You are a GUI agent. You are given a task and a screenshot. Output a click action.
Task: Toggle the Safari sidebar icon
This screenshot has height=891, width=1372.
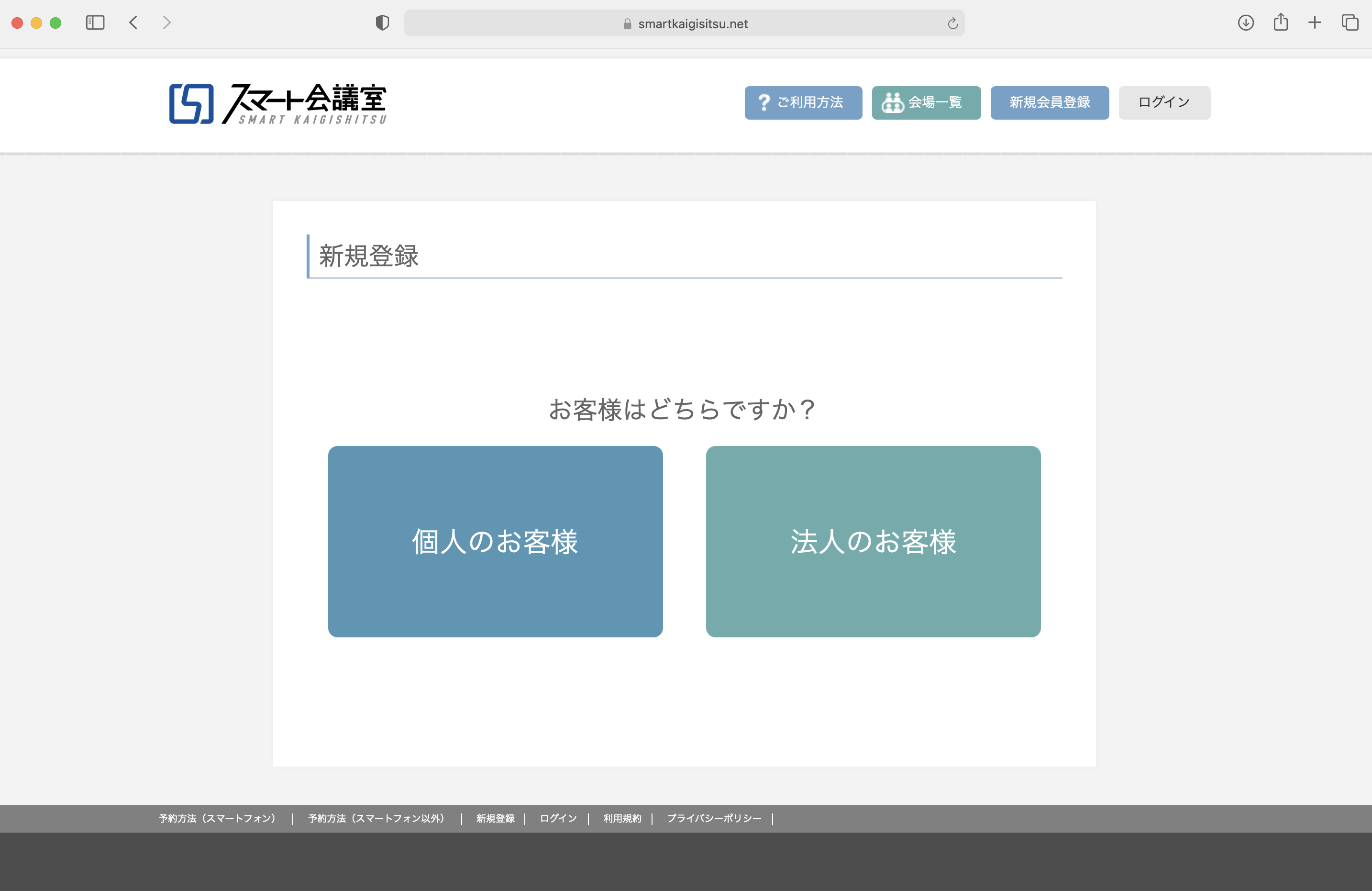(95, 22)
